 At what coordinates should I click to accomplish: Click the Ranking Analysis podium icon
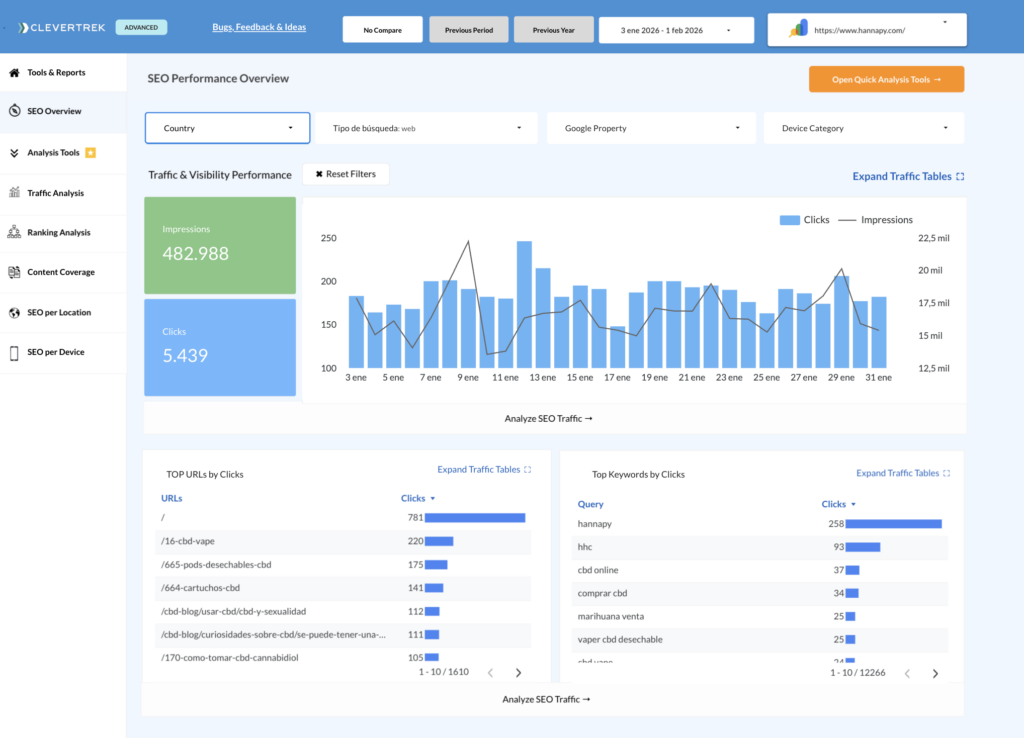[x=14, y=233]
